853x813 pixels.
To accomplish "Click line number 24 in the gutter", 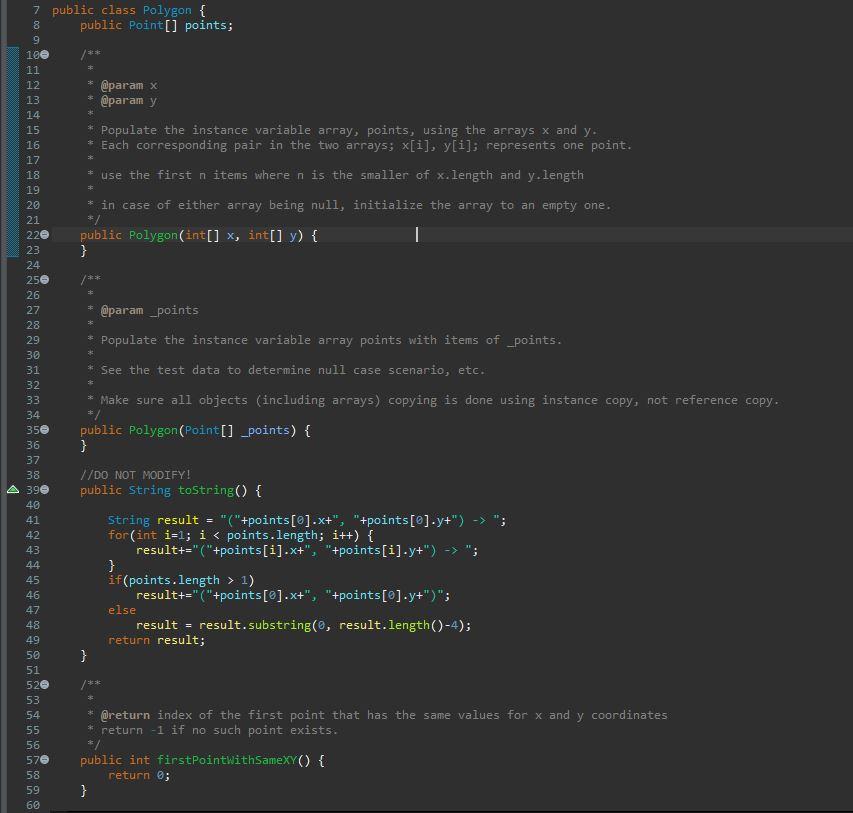I will [x=33, y=265].
